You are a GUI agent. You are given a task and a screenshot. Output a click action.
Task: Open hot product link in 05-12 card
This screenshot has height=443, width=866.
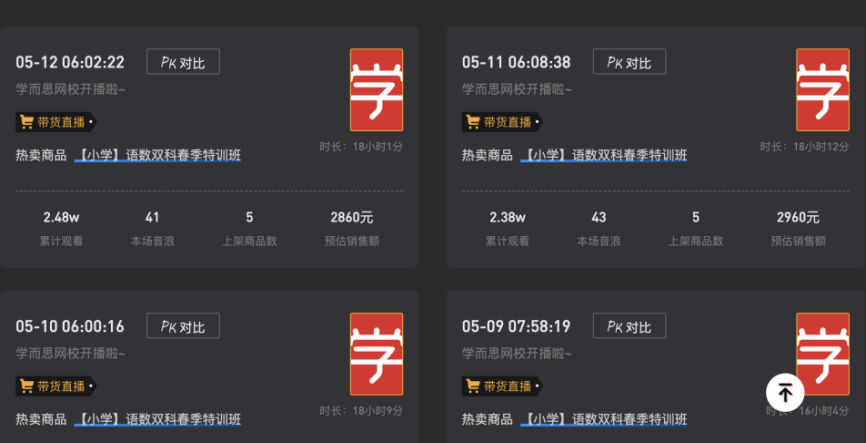pyautogui.click(x=157, y=155)
